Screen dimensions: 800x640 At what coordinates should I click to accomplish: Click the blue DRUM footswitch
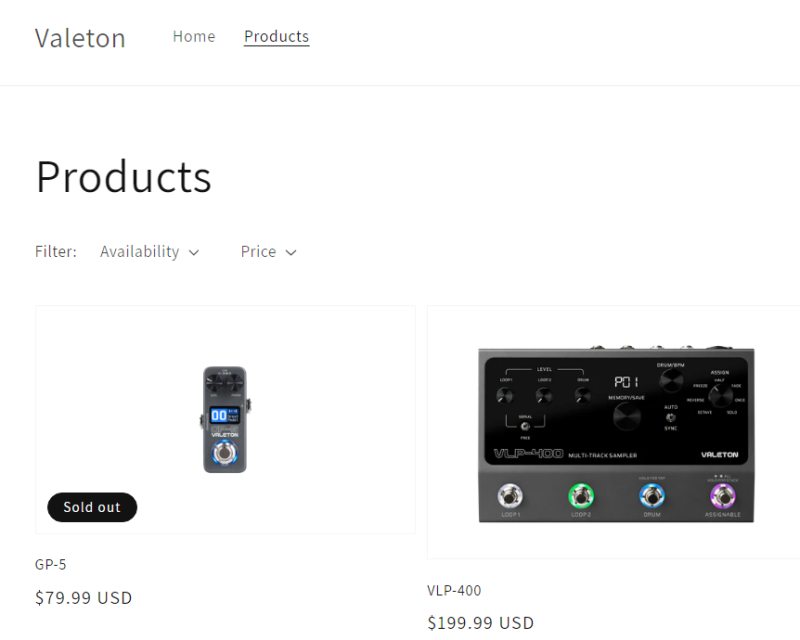point(652,496)
